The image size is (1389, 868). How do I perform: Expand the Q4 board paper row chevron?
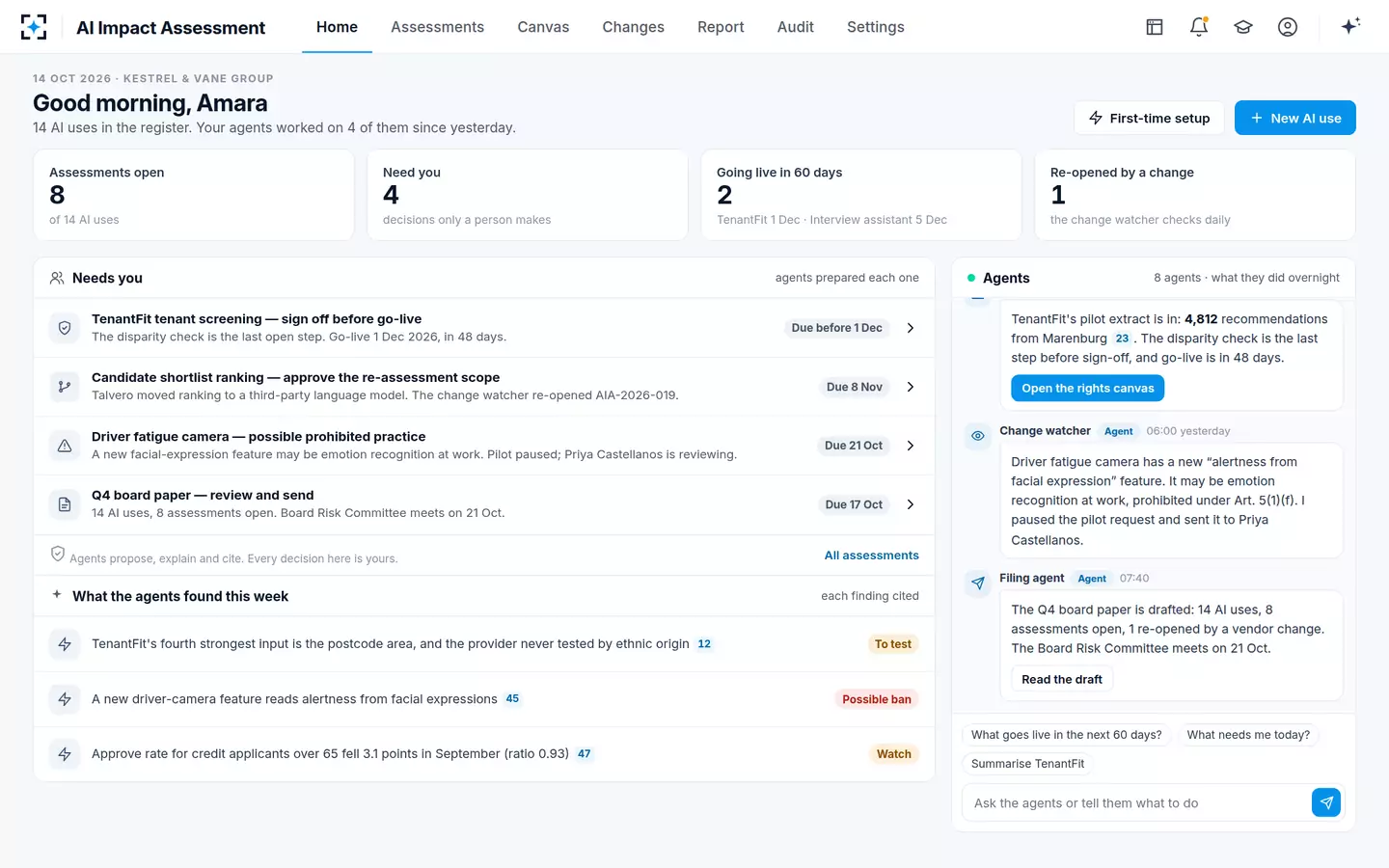[x=911, y=504]
